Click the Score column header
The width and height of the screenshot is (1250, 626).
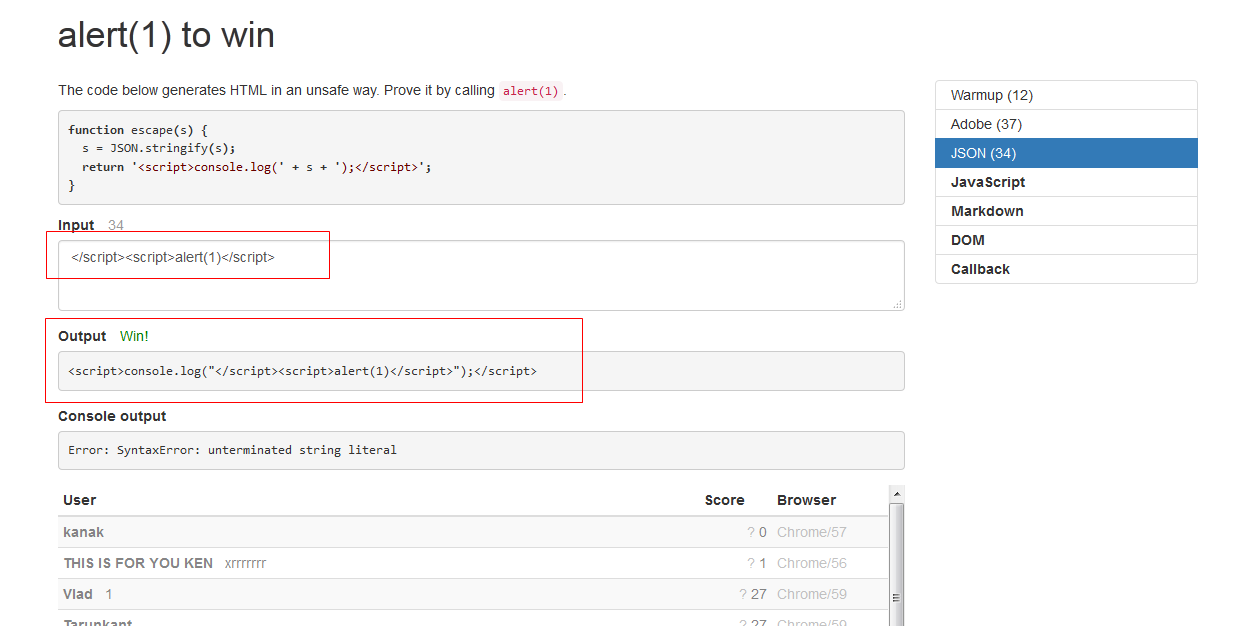[724, 500]
